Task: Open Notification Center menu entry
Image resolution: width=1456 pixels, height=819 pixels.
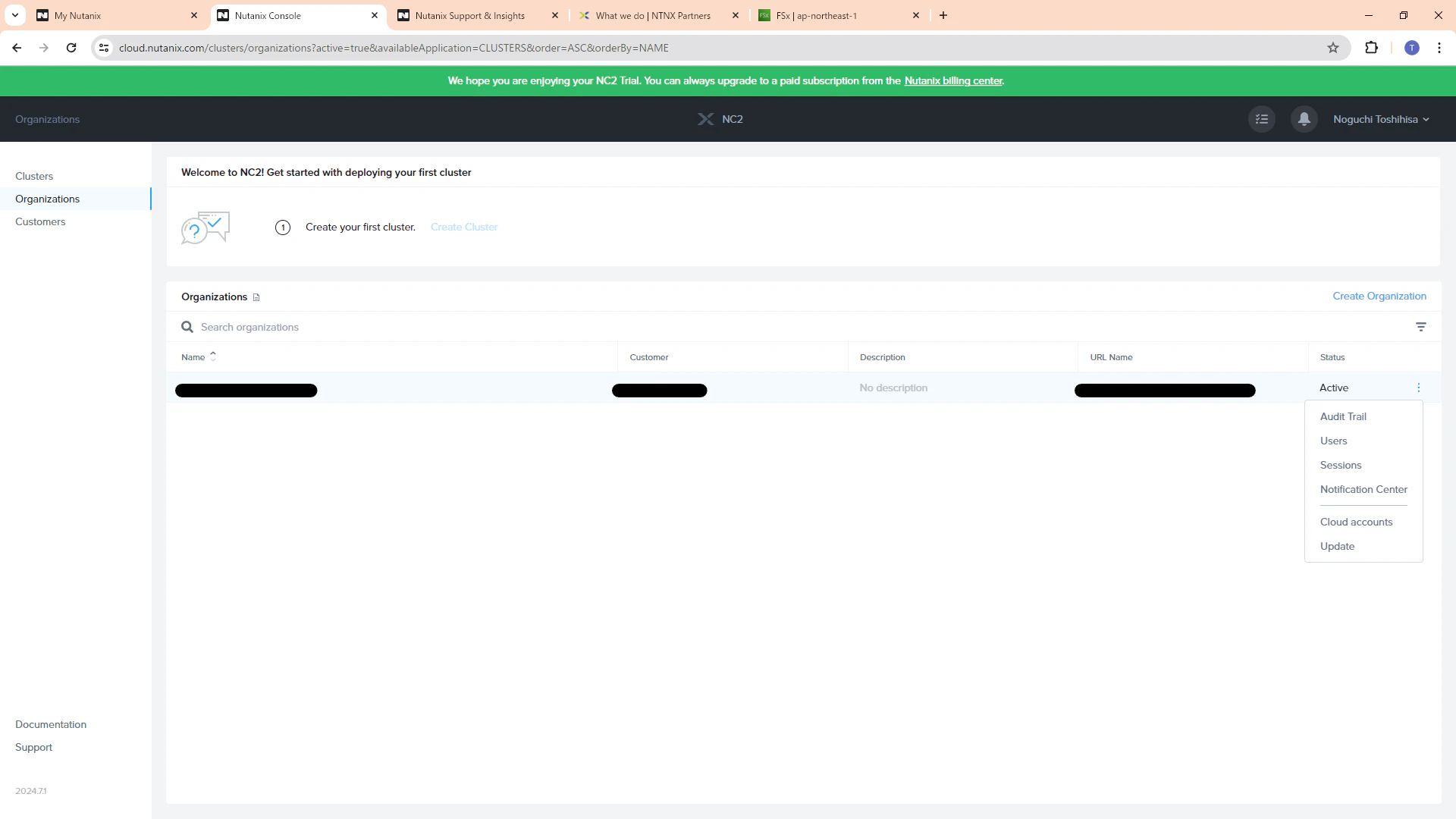Action: coord(1363,489)
